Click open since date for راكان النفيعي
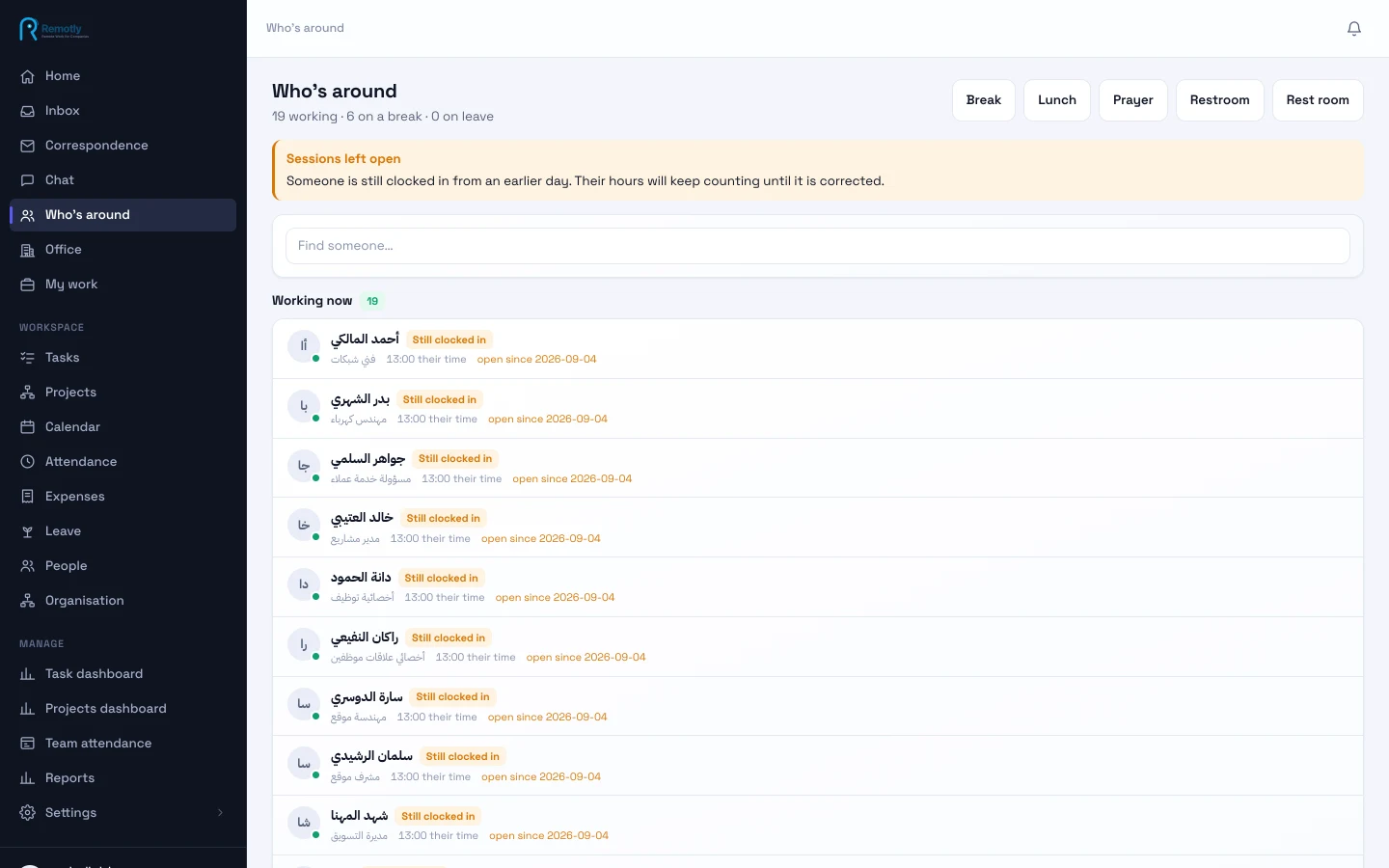Viewport: 1389px width, 868px height. [586, 658]
